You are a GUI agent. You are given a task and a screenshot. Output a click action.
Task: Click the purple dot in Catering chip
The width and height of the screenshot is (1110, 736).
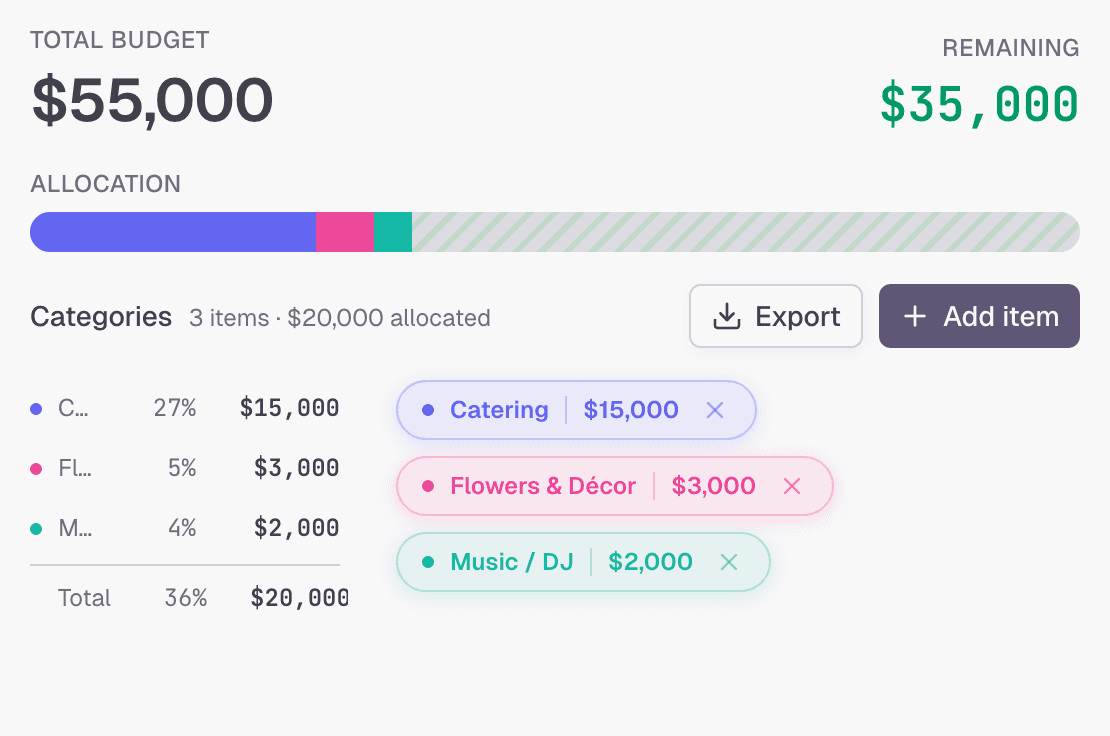pos(428,410)
